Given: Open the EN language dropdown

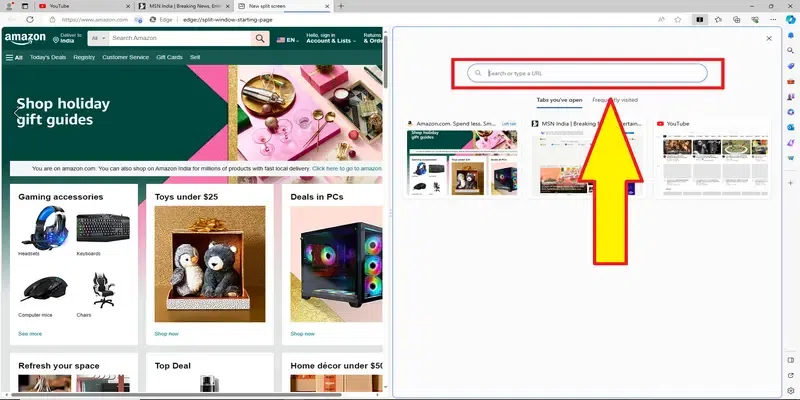Looking at the screenshot, I should click(288, 39).
